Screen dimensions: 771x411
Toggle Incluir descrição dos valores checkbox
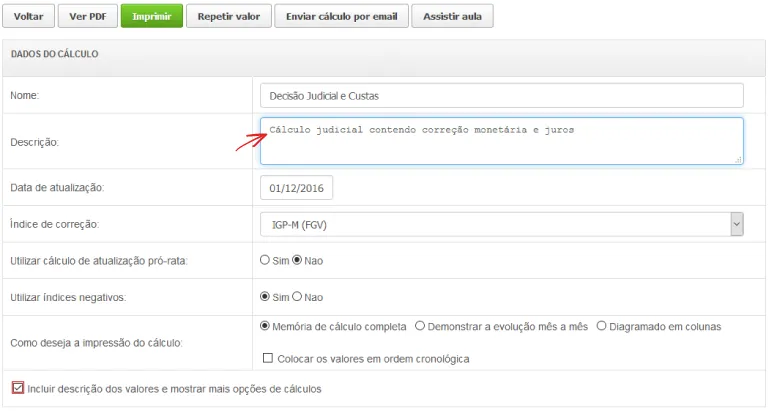[x=17, y=388]
